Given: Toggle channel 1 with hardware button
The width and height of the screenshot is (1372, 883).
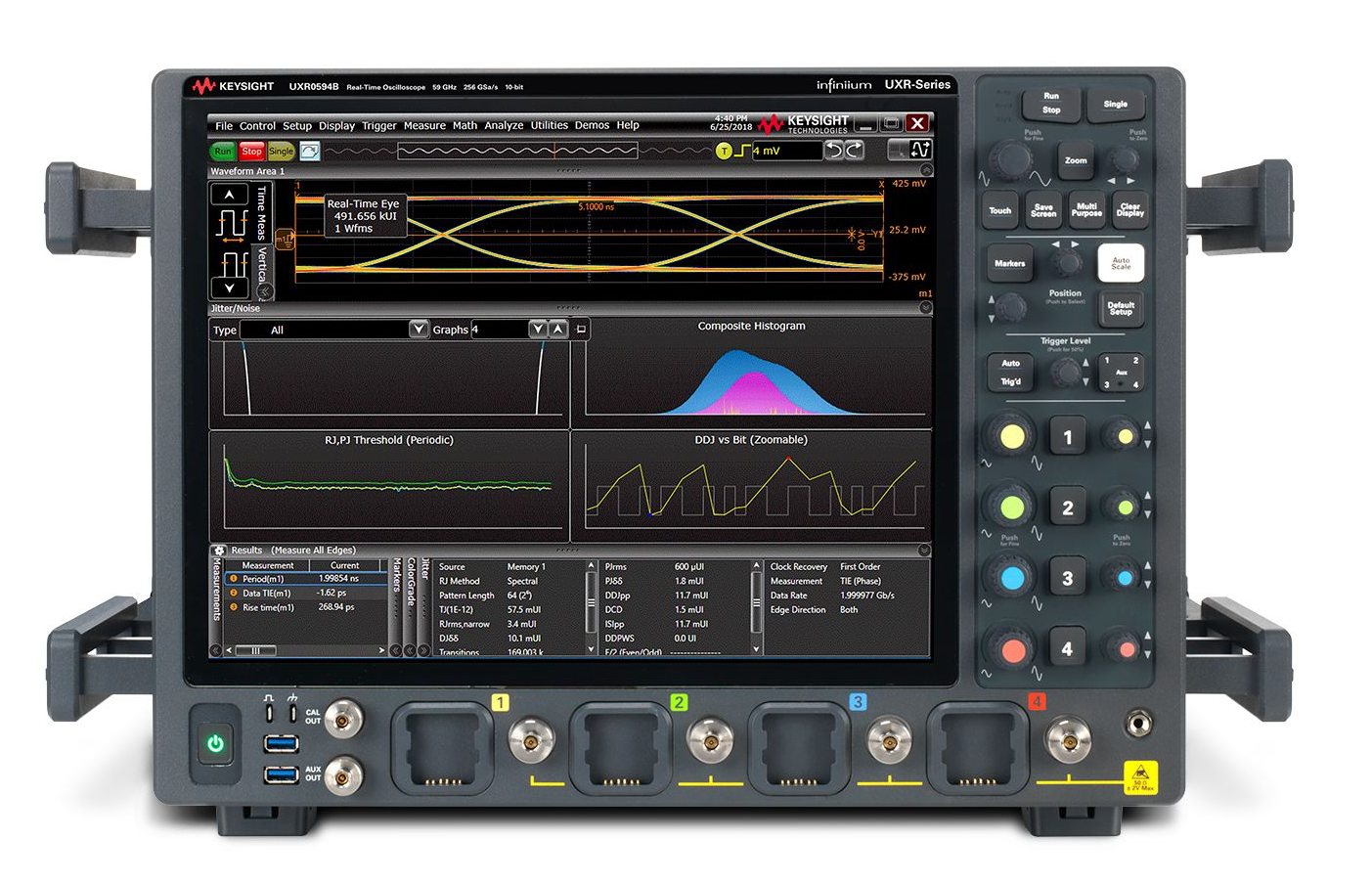Looking at the screenshot, I should click(x=1067, y=437).
